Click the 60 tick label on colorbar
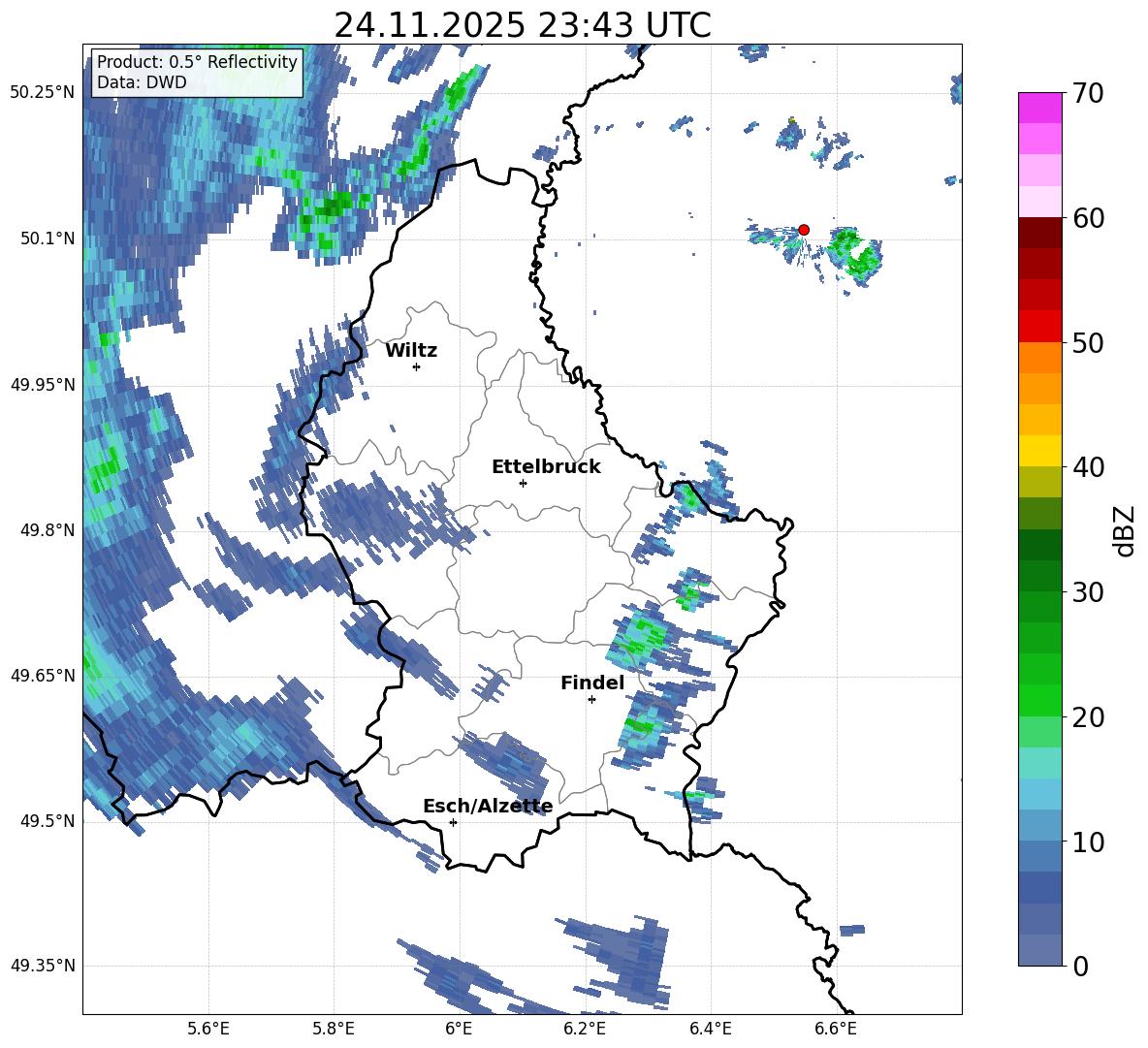 (1088, 218)
